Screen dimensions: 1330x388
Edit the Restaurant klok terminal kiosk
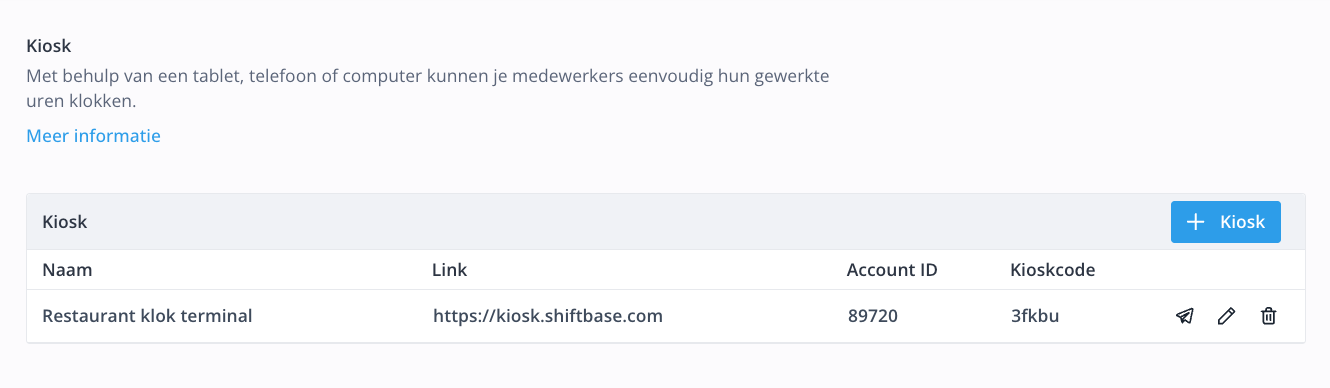click(1226, 317)
